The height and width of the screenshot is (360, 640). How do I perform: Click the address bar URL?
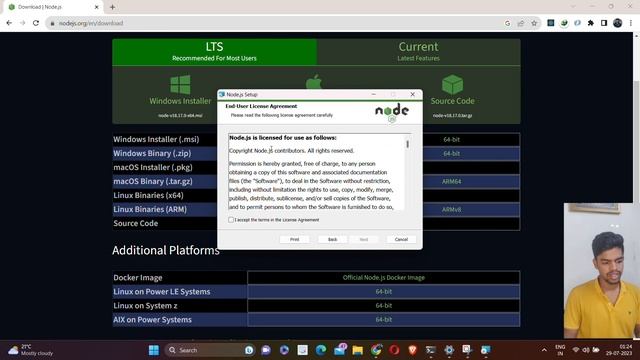click(x=91, y=23)
